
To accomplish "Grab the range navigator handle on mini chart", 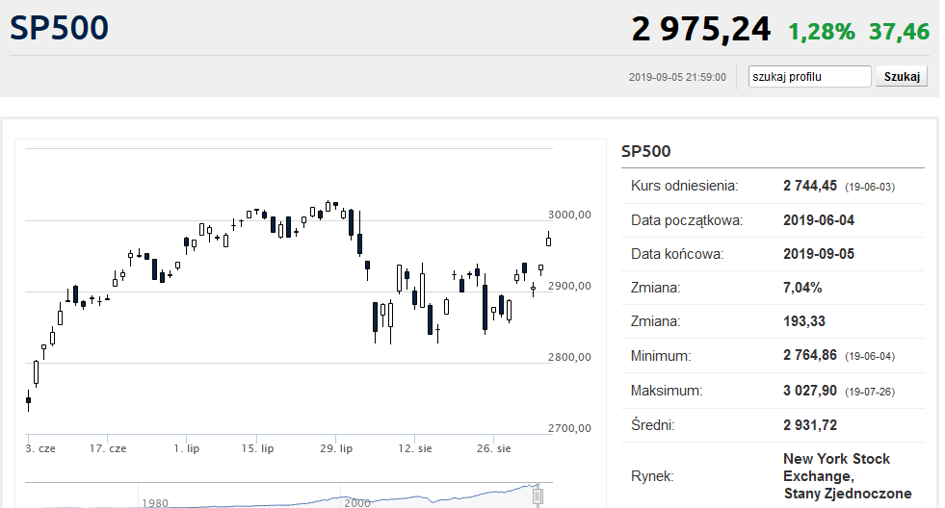I will click(538, 496).
